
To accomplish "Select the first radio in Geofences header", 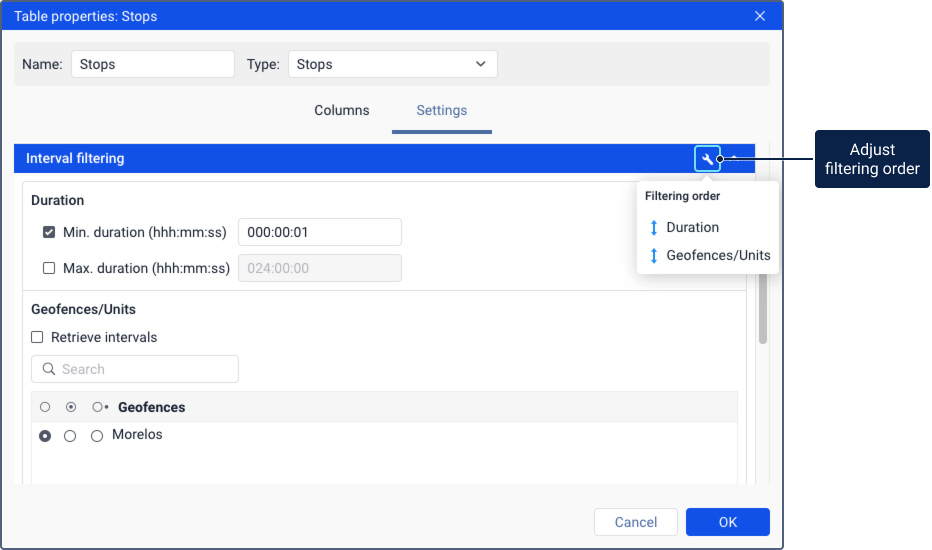I will point(45,407).
